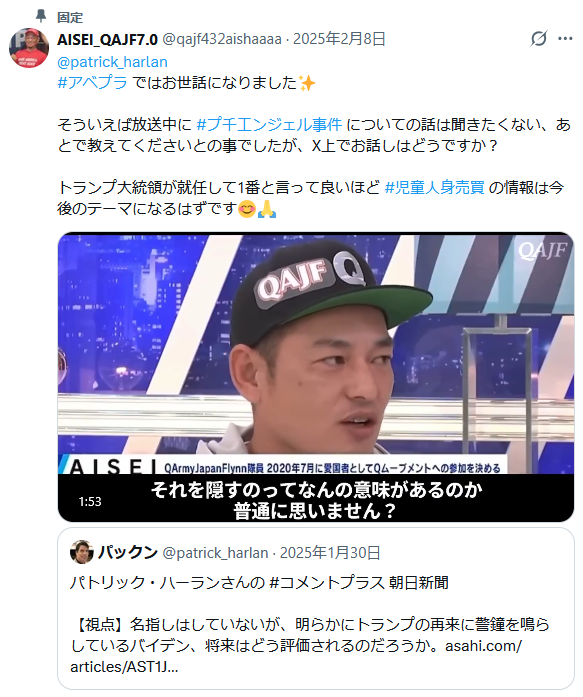This screenshot has width=583, height=697.
Task: Open the three-dot more options menu
Action: click(x=565, y=39)
